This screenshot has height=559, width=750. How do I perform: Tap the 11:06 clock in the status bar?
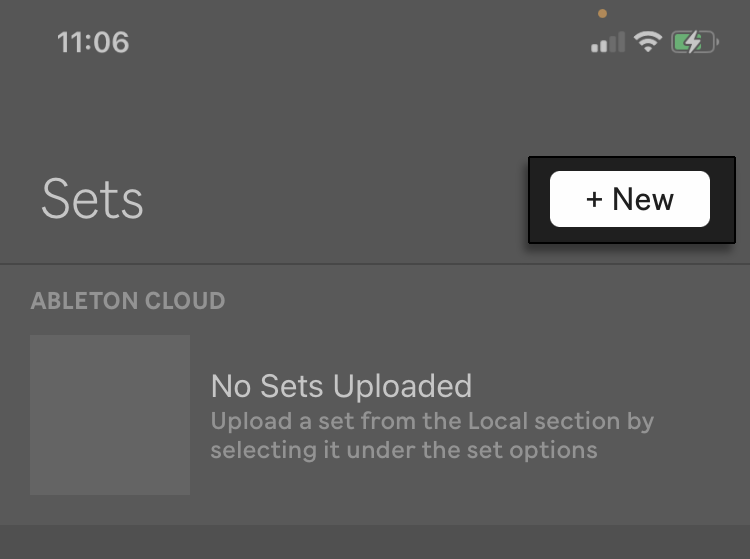(93, 42)
